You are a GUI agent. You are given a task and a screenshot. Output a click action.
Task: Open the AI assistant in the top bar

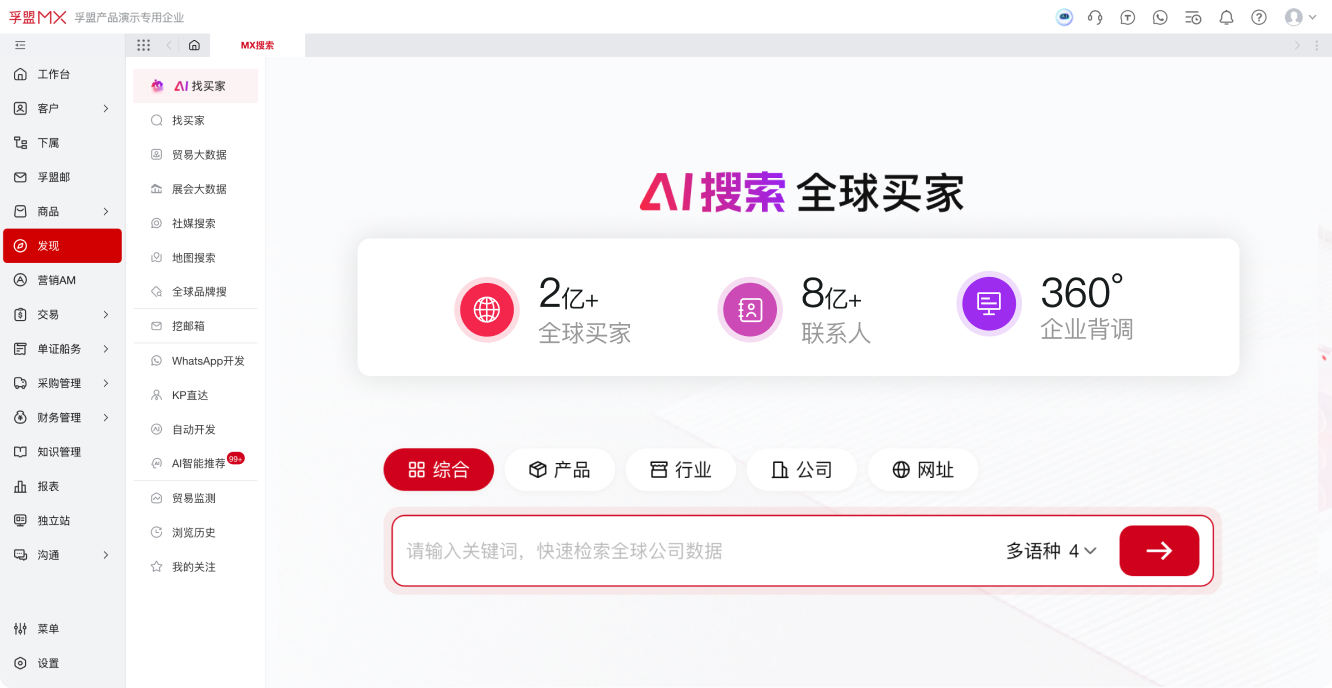[1063, 17]
